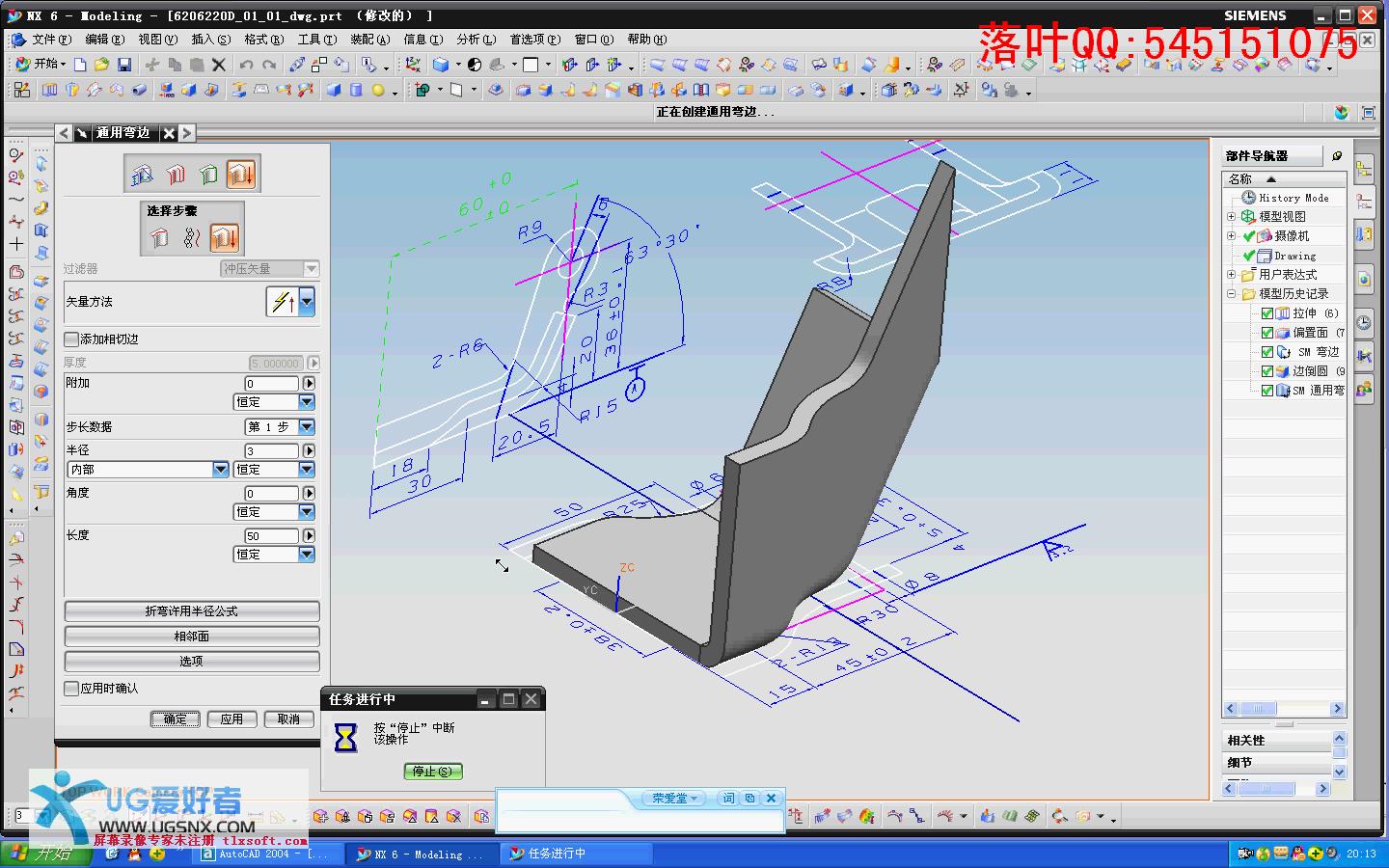Click the Part Navigator horizontal scrollbar
Viewport: 1389px width, 868px height.
click(x=1284, y=709)
